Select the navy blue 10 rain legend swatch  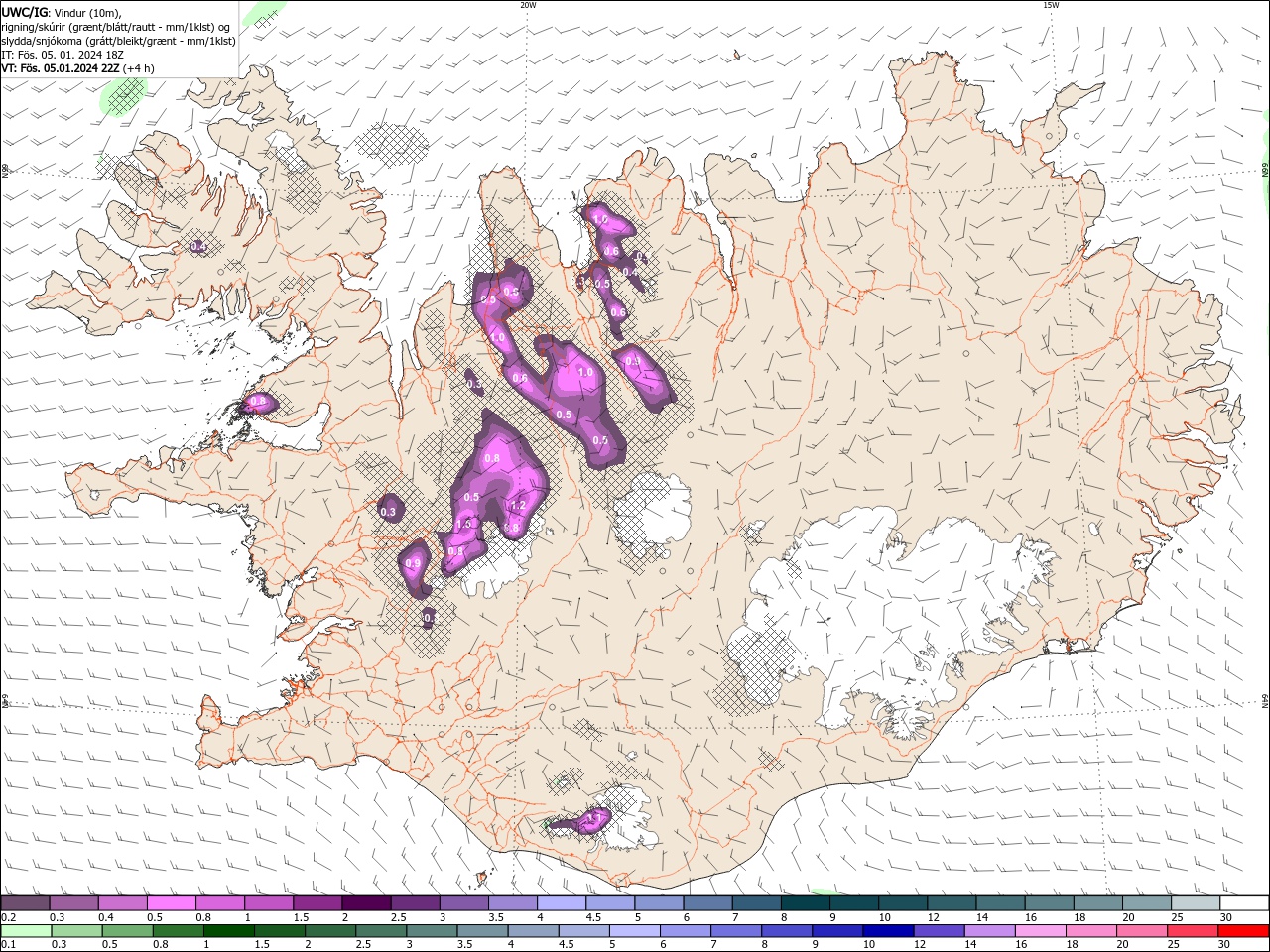coord(887,931)
